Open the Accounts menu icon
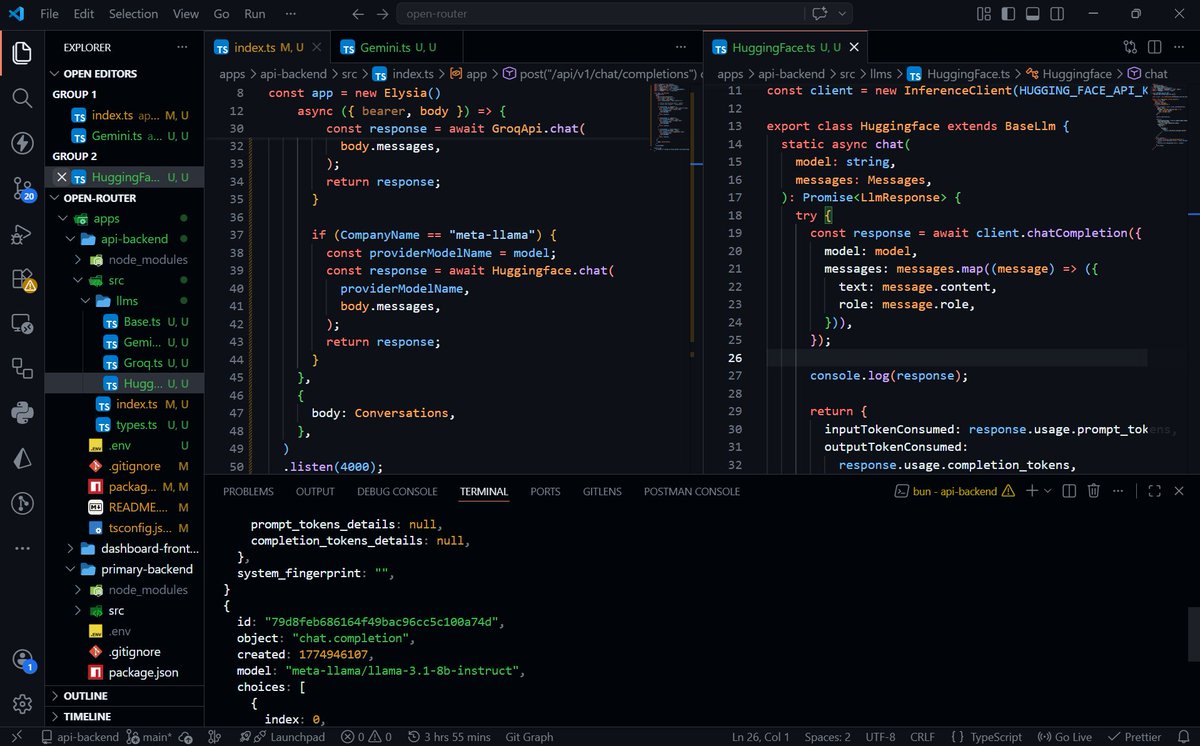This screenshot has height=746, width=1200. click(x=22, y=661)
